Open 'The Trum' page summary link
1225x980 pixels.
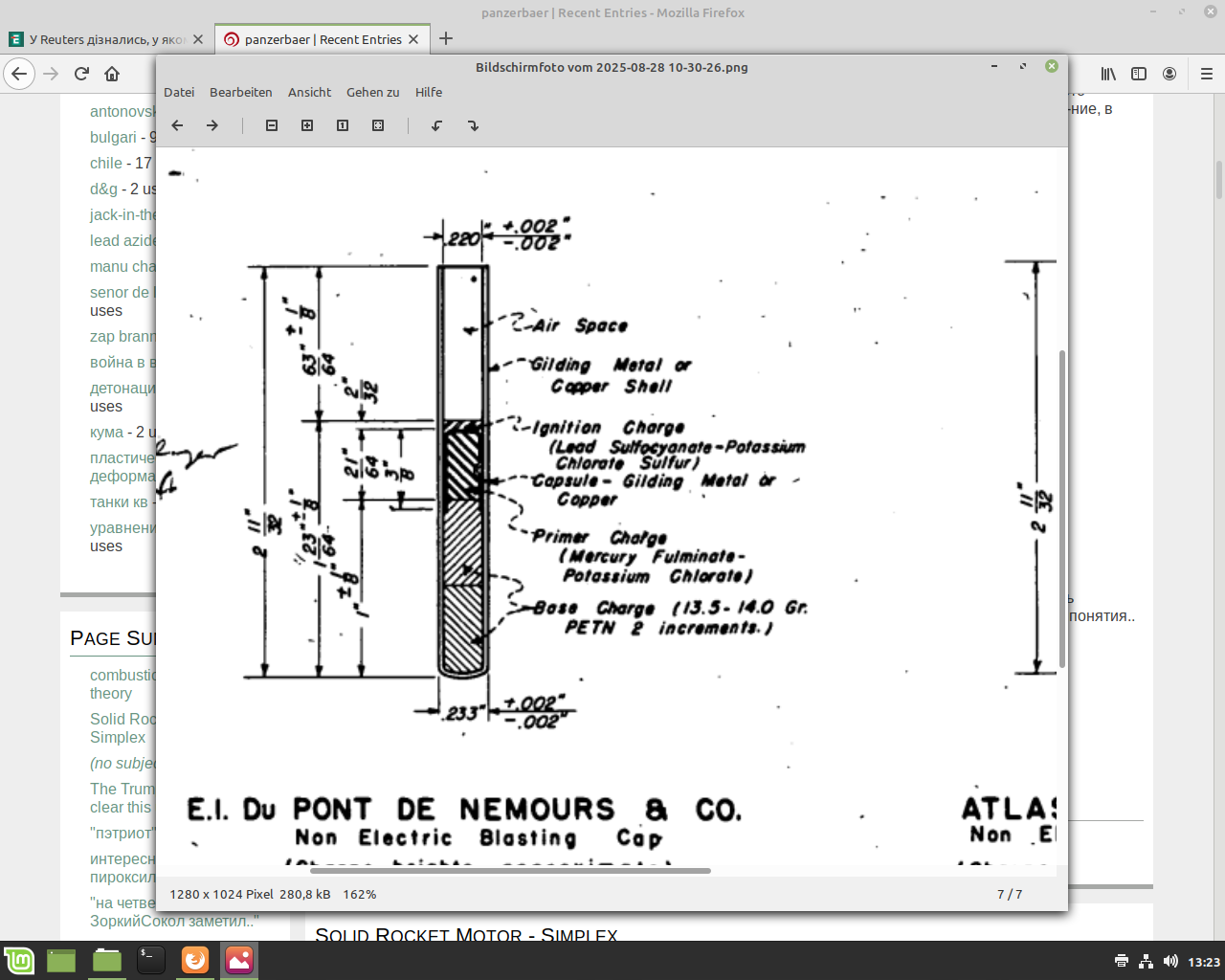(122, 798)
